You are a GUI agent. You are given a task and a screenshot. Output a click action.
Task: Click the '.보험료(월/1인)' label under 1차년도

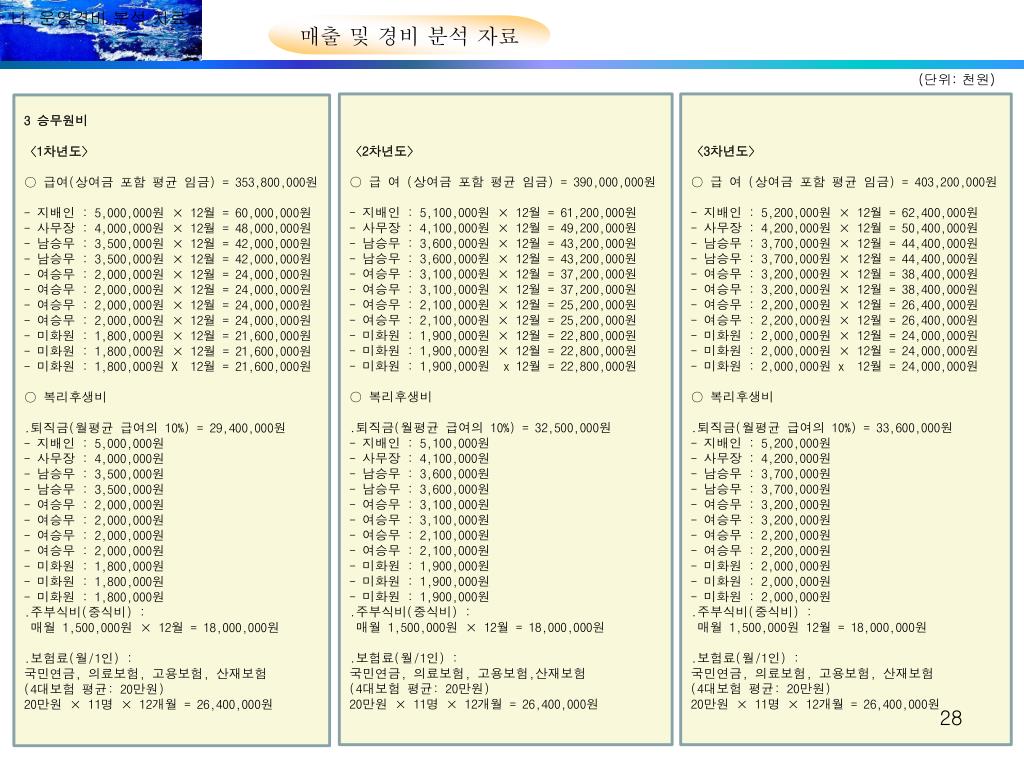tap(78, 658)
